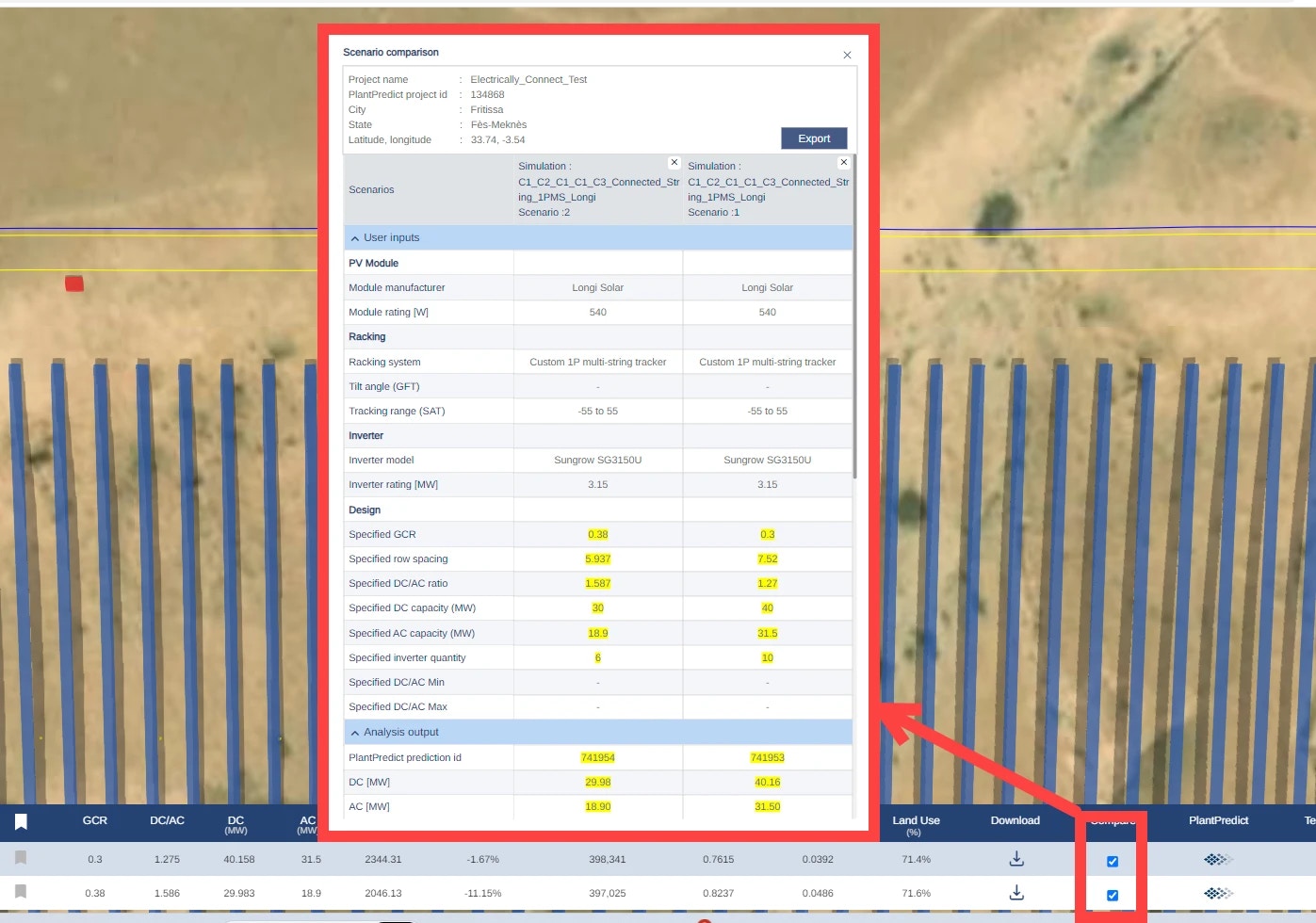1316x923 pixels.
Task: Click the Download column header
Action: 1015,820
